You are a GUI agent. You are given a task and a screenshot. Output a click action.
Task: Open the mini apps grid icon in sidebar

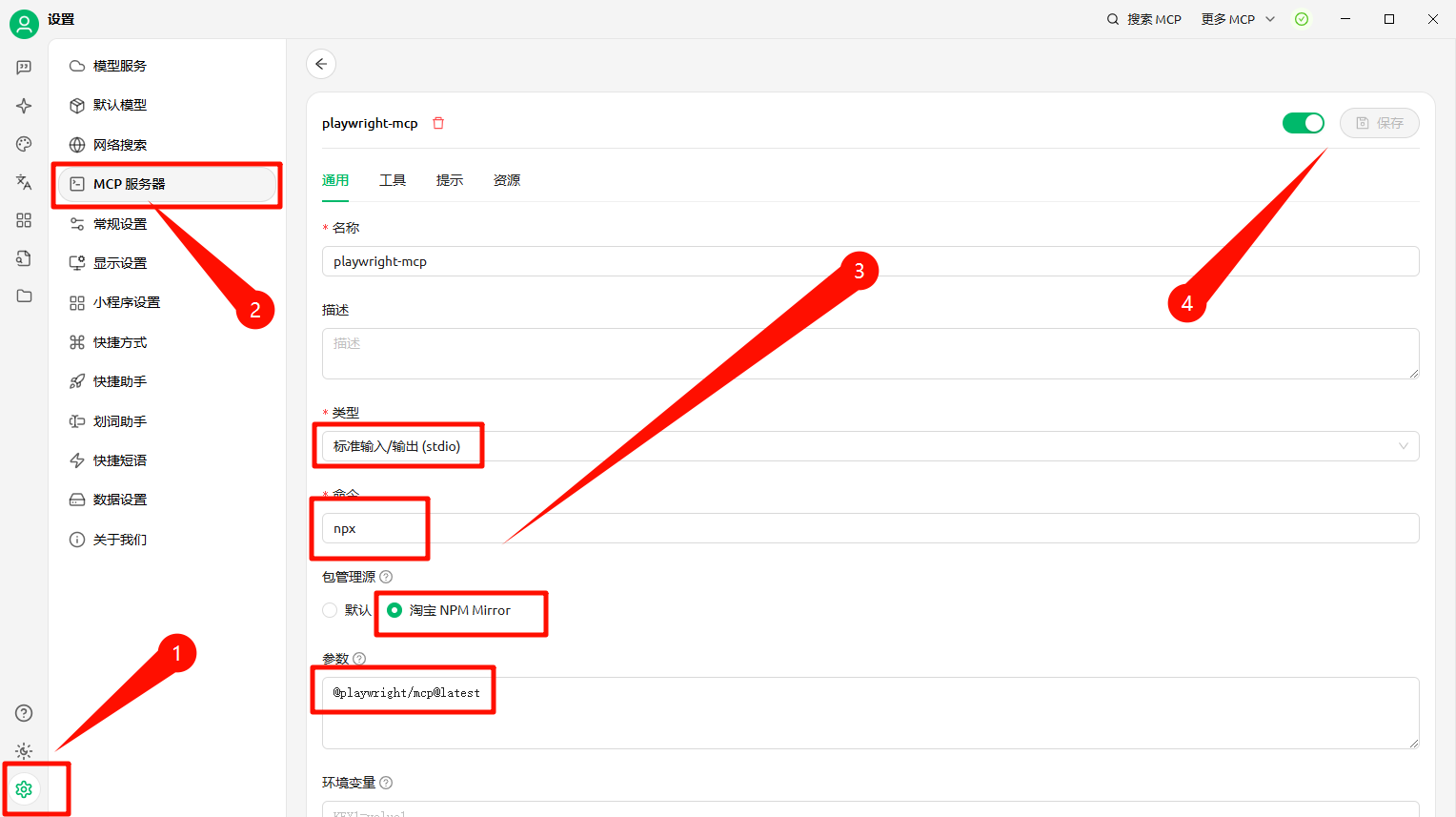pyautogui.click(x=24, y=220)
